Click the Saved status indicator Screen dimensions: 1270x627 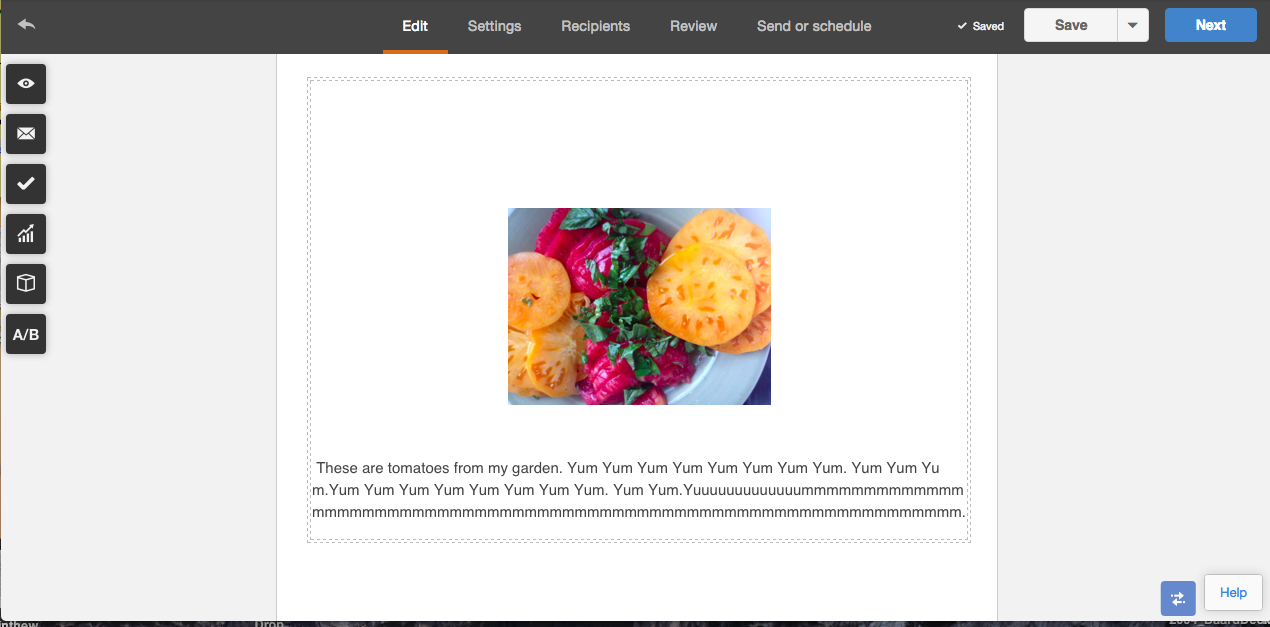point(980,26)
